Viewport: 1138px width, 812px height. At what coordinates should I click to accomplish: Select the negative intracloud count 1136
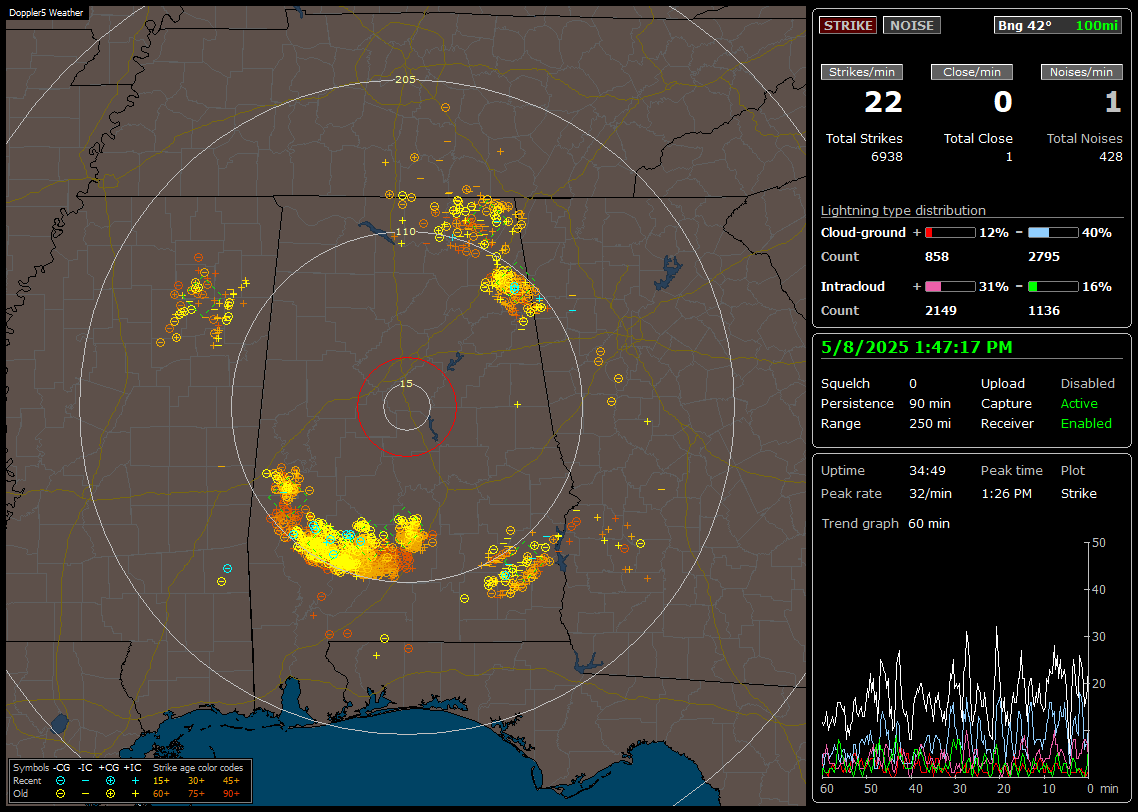1044,311
